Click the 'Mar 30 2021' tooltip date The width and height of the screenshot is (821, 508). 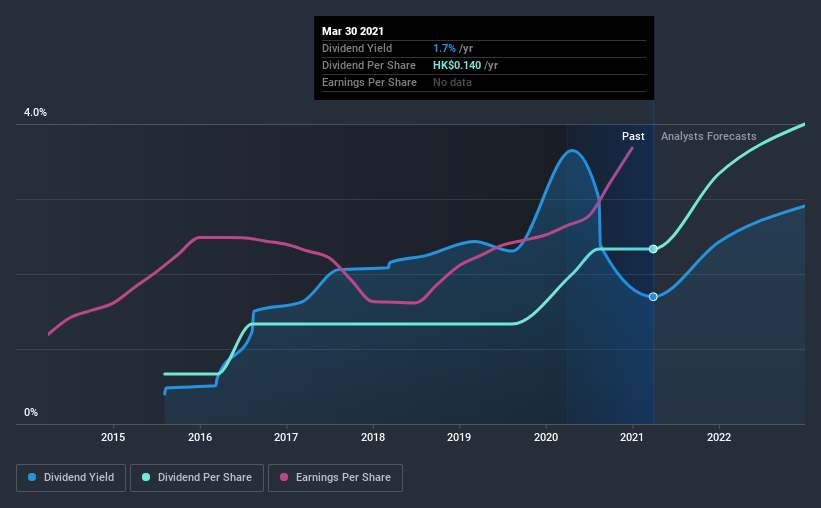click(x=352, y=31)
